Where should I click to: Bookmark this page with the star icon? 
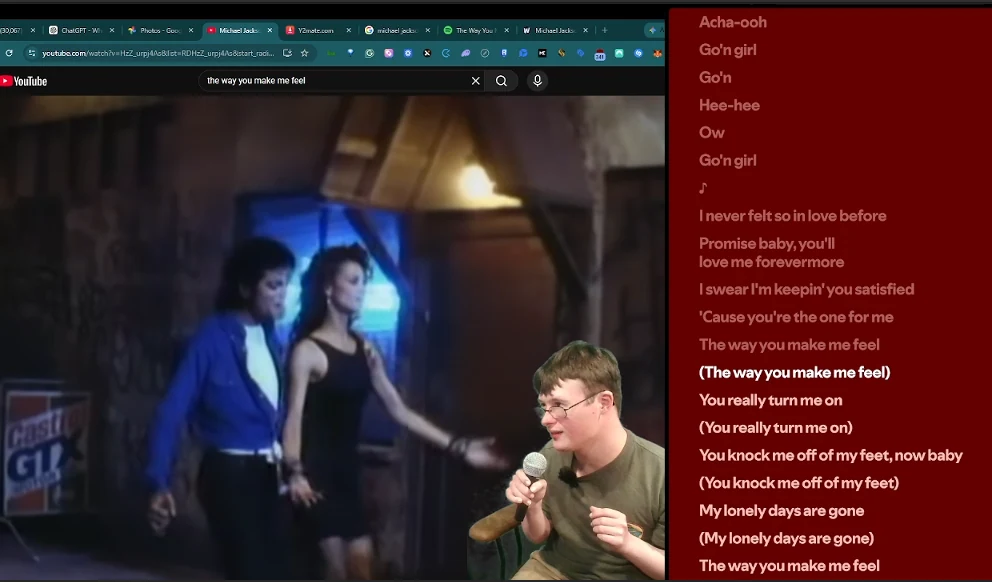click(304, 53)
